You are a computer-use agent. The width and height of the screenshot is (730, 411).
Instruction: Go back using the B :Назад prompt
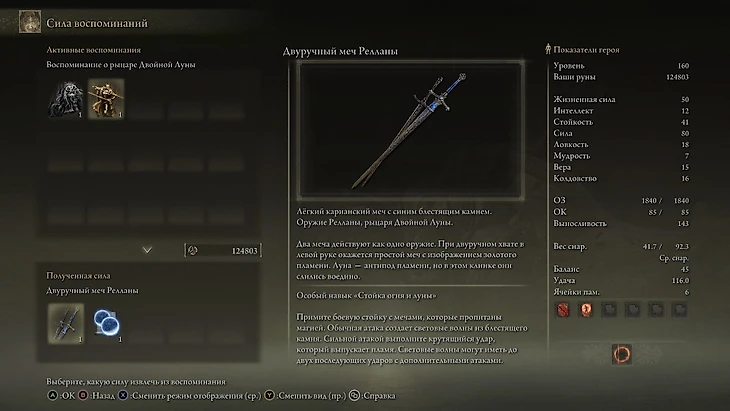tap(96, 396)
